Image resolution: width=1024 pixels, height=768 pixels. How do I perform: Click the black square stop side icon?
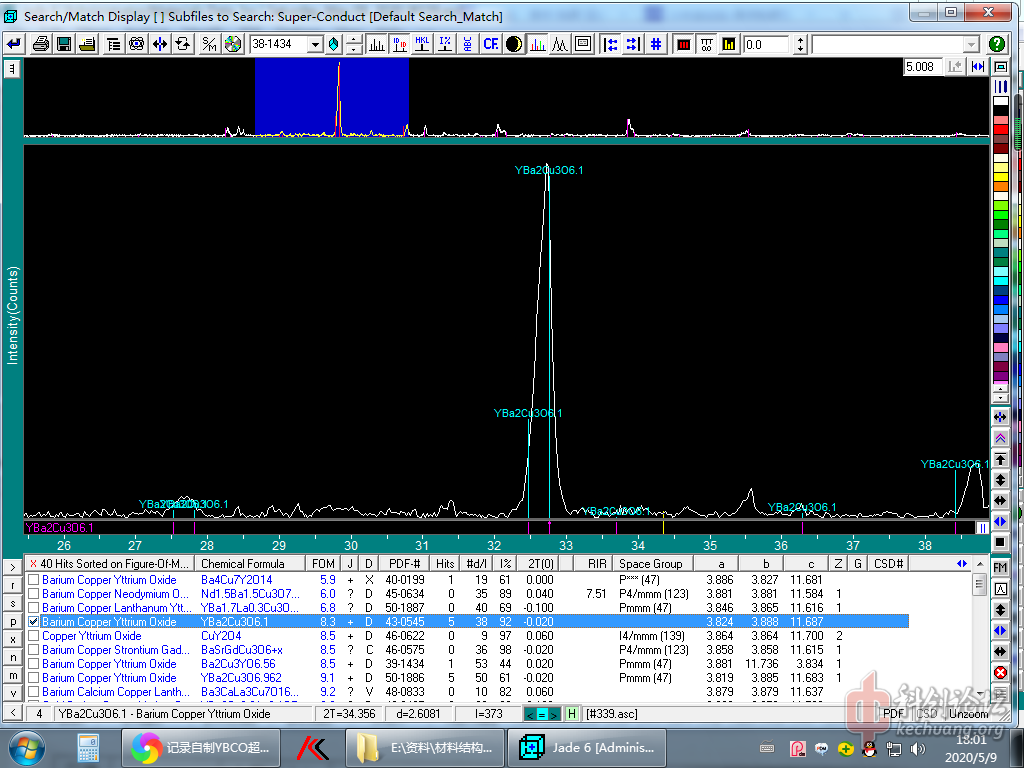pyautogui.click(x=1000, y=542)
